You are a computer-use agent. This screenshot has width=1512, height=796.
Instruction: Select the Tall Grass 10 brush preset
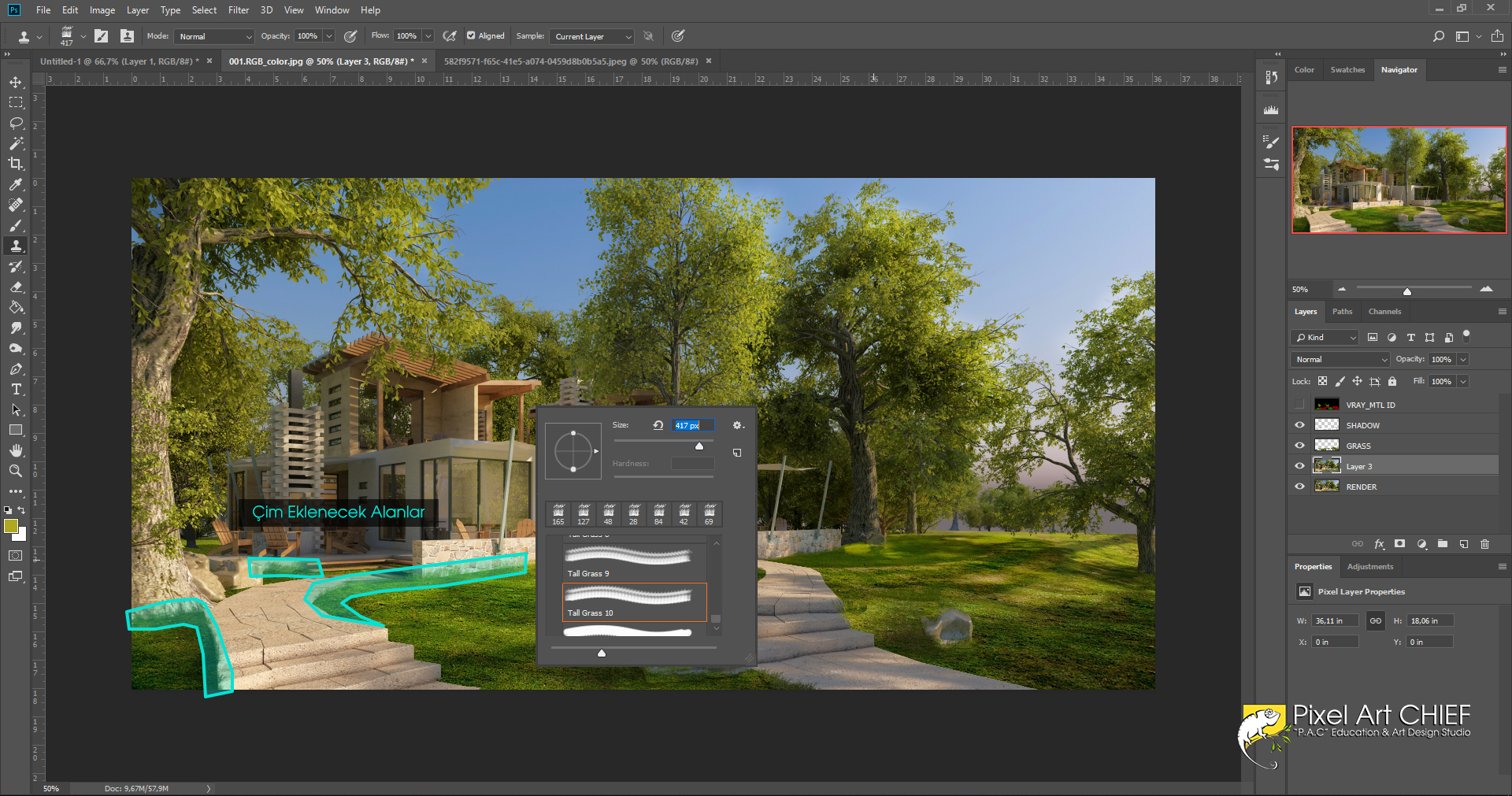635,602
